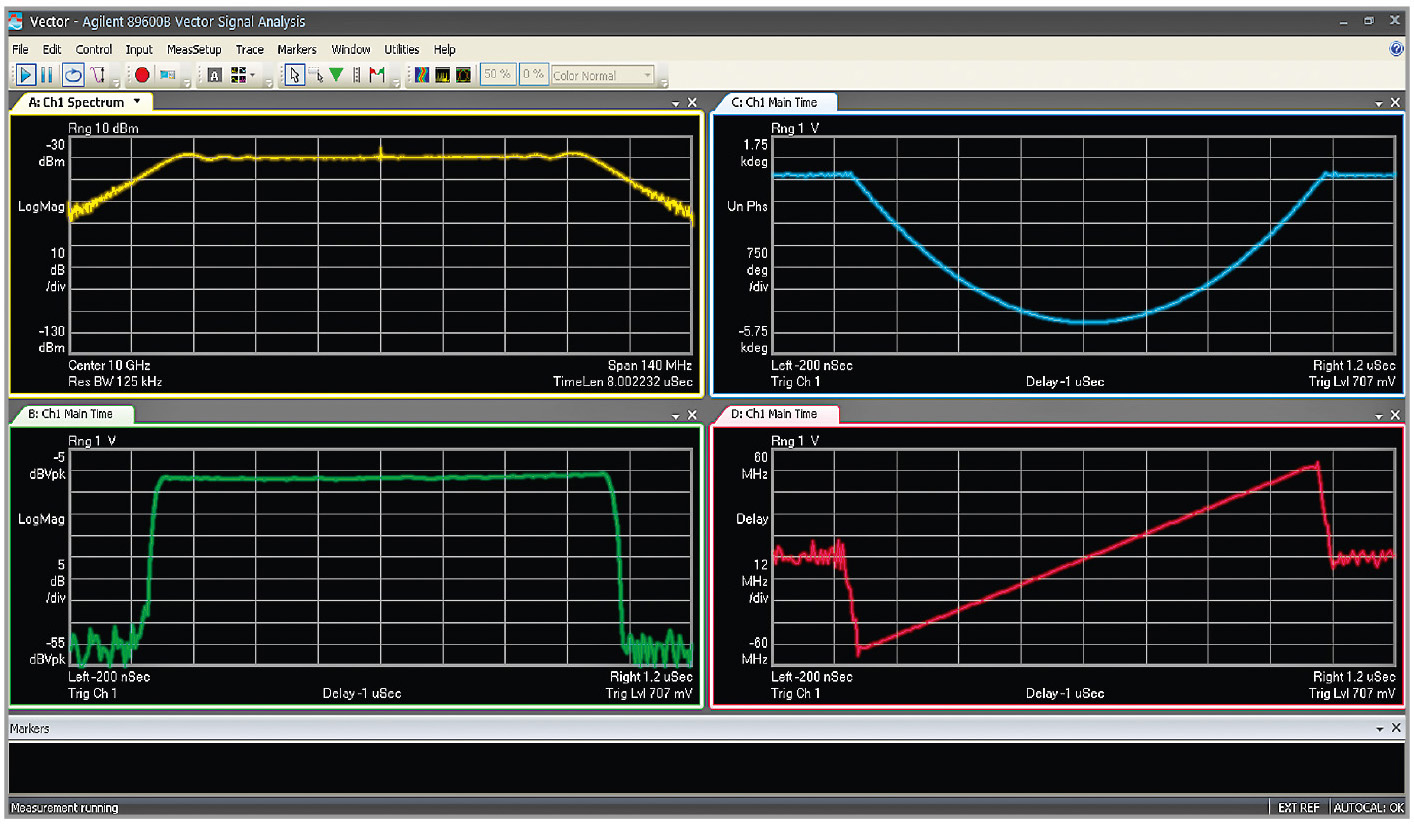Open the Markers panel options arrow
The height and width of the screenshot is (824, 1414).
pyautogui.click(x=1381, y=729)
